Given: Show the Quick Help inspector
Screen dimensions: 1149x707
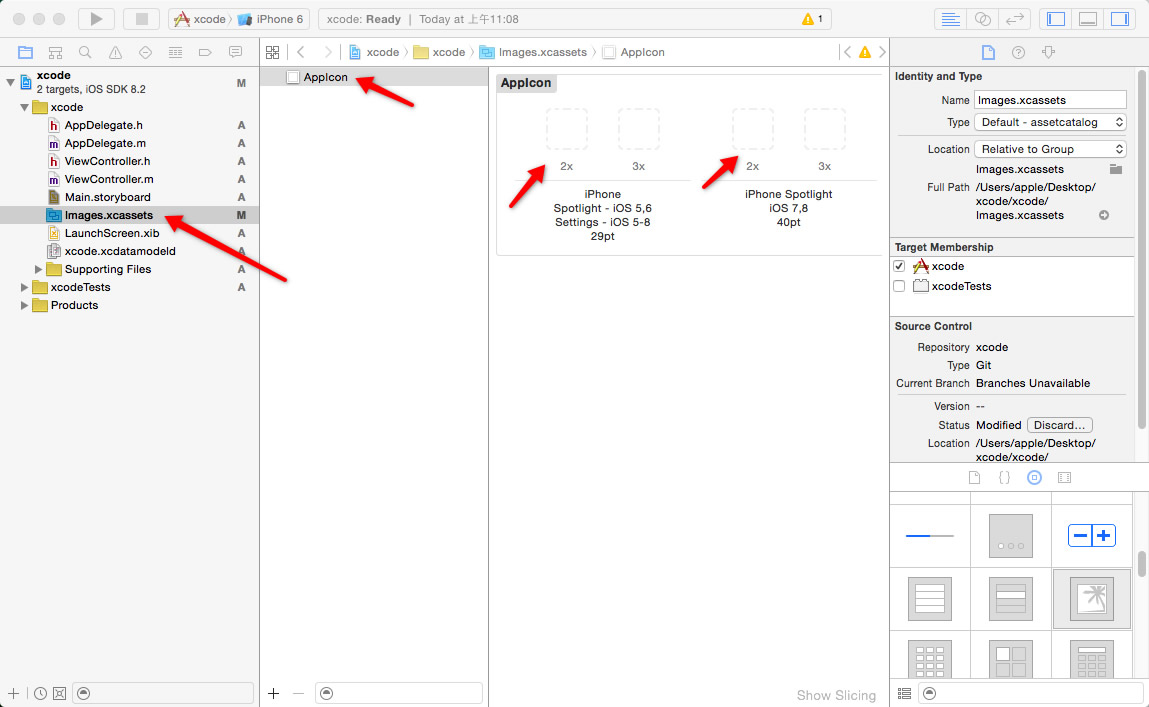Looking at the screenshot, I should 1018,52.
